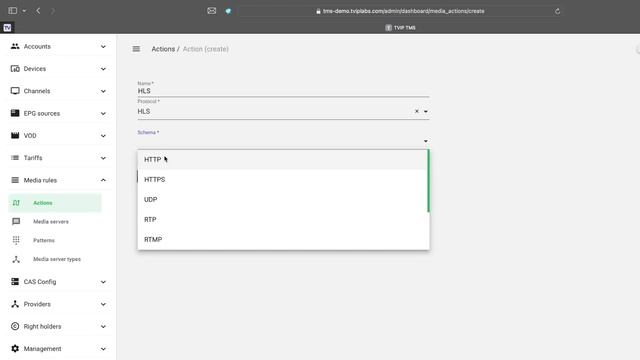640x360 pixels.
Task: Click the Media rules icon
Action: pyautogui.click(x=15, y=180)
